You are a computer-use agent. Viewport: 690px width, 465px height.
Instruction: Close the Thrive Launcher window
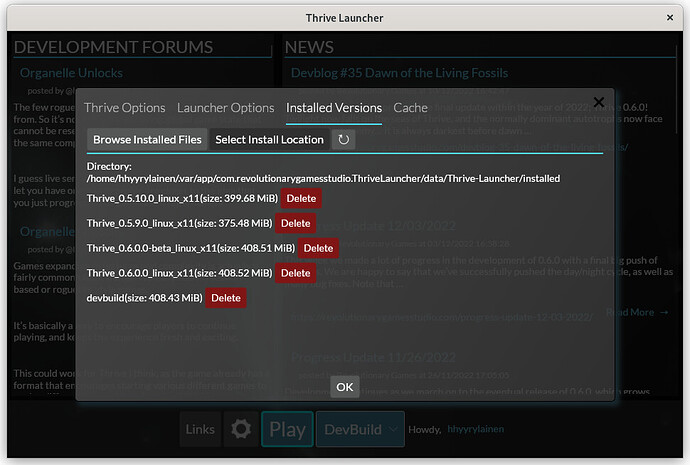(x=670, y=18)
